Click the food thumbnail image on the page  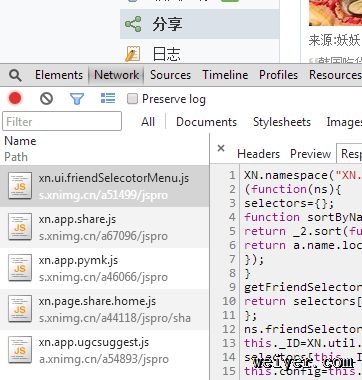[x=335, y=13]
